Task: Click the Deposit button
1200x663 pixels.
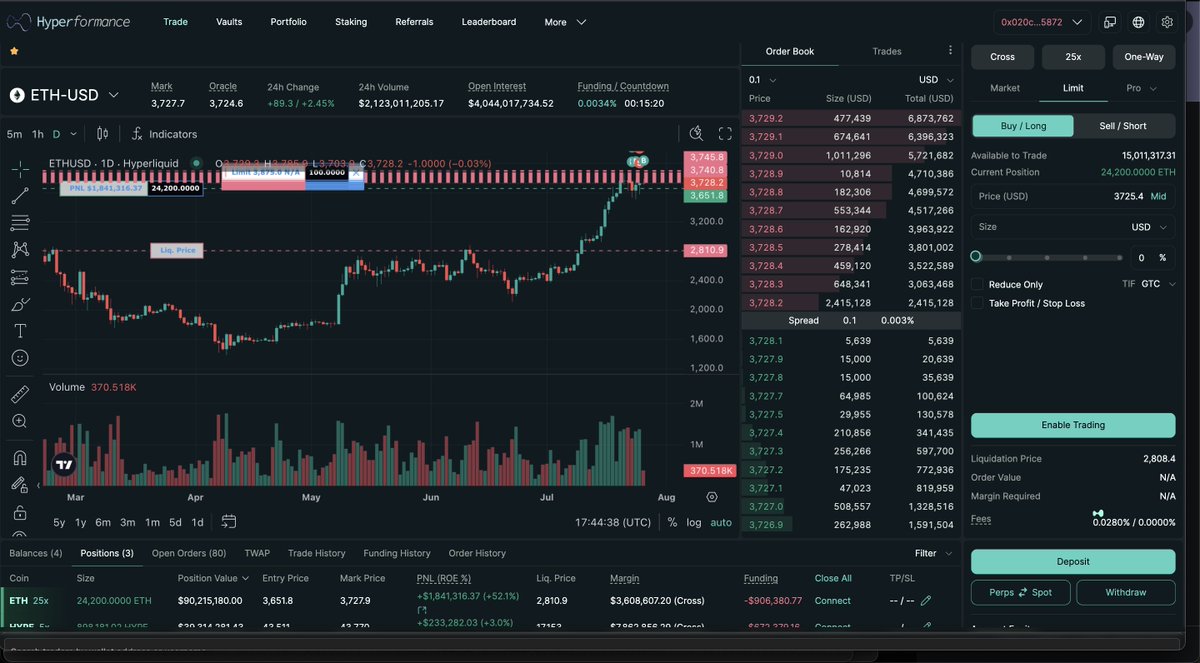Action: pos(1073,561)
